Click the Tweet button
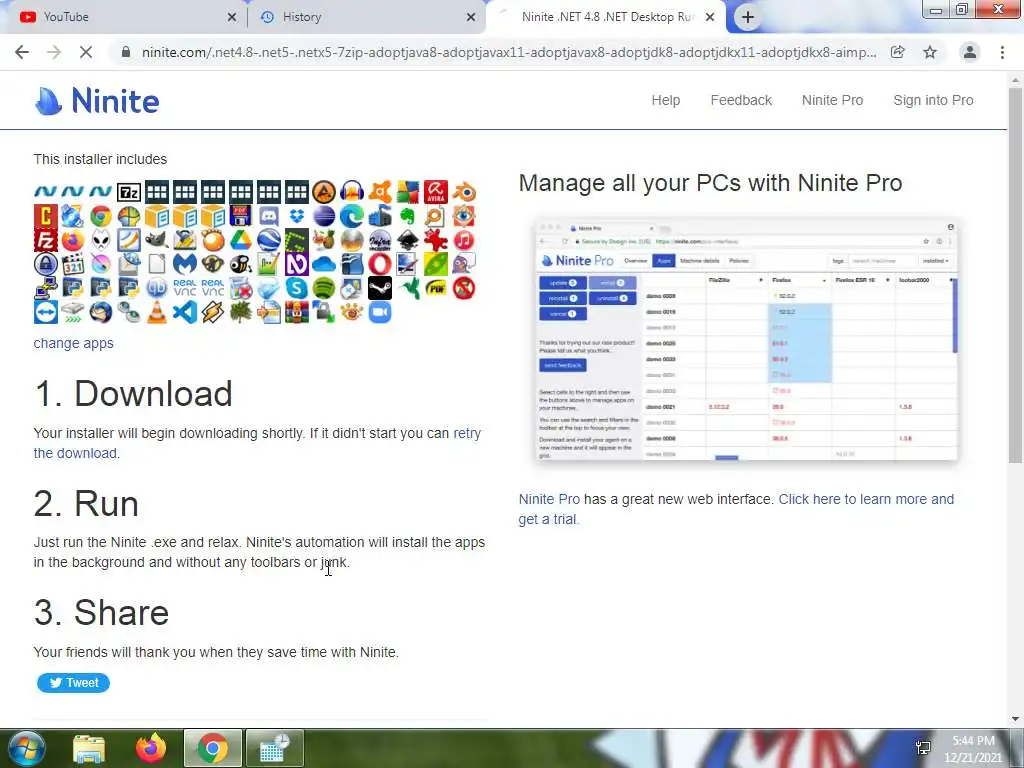Viewport: 1024px width, 768px height. point(73,682)
